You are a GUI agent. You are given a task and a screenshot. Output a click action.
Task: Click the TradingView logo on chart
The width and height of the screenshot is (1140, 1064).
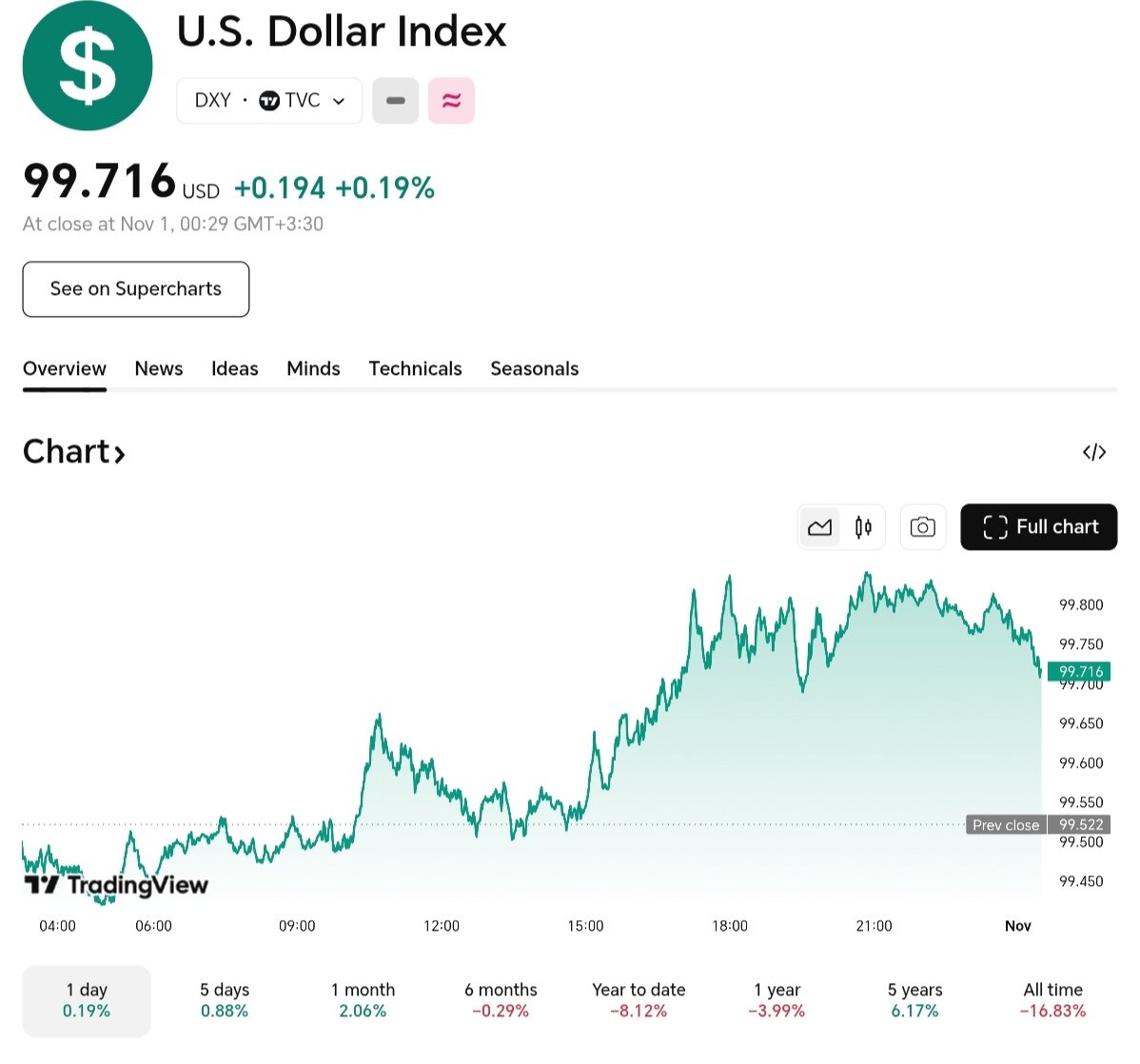(116, 885)
